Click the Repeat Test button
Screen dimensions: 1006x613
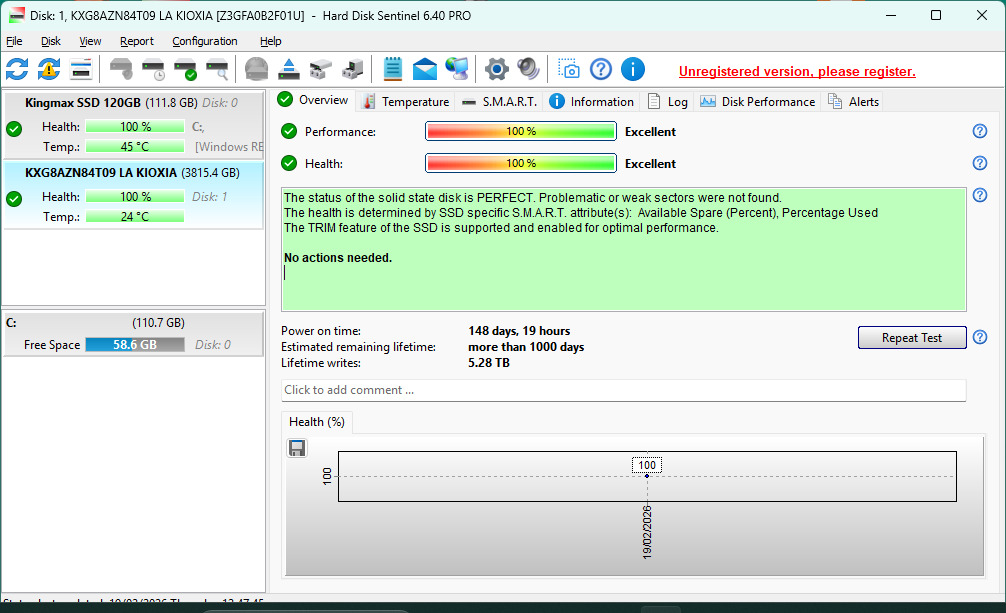click(x=912, y=338)
